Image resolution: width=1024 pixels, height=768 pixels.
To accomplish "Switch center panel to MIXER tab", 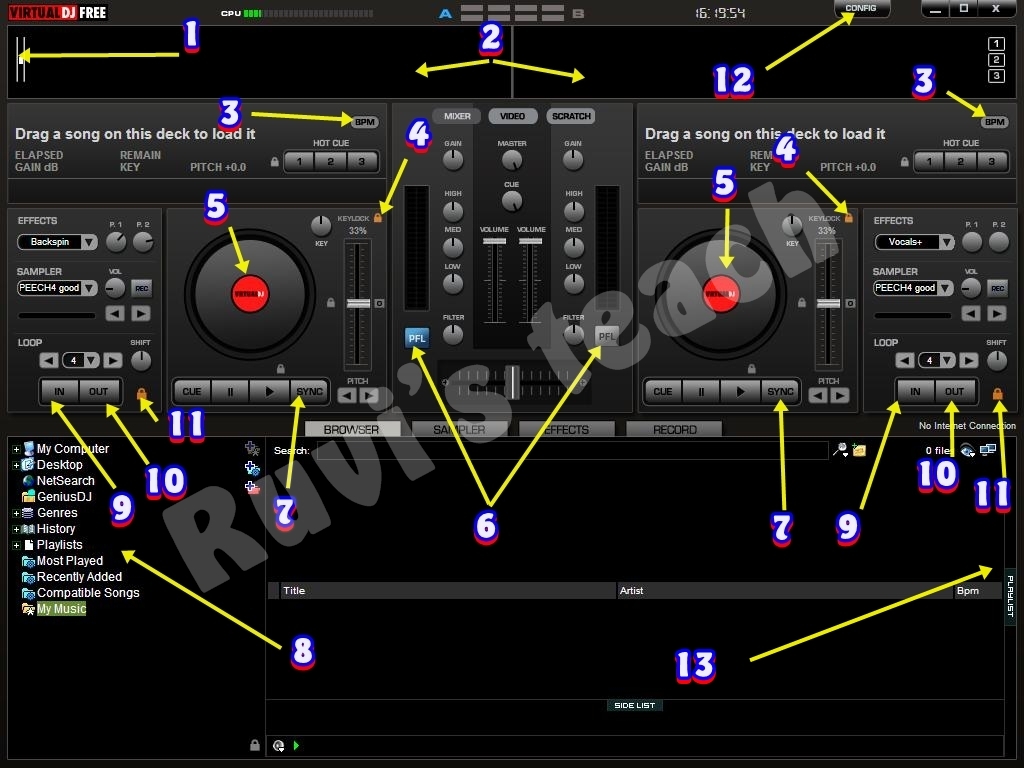I will pos(457,116).
